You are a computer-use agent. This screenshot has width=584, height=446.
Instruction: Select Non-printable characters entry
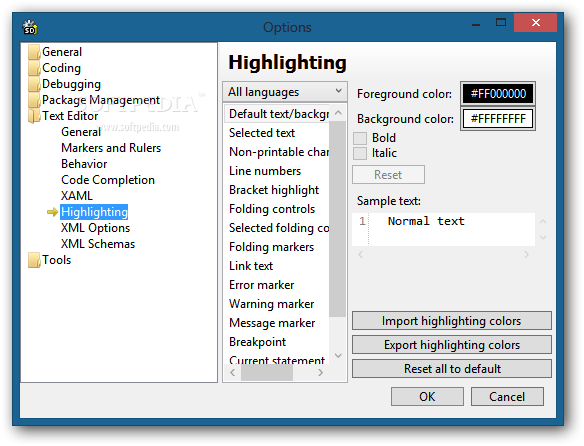(x=277, y=152)
